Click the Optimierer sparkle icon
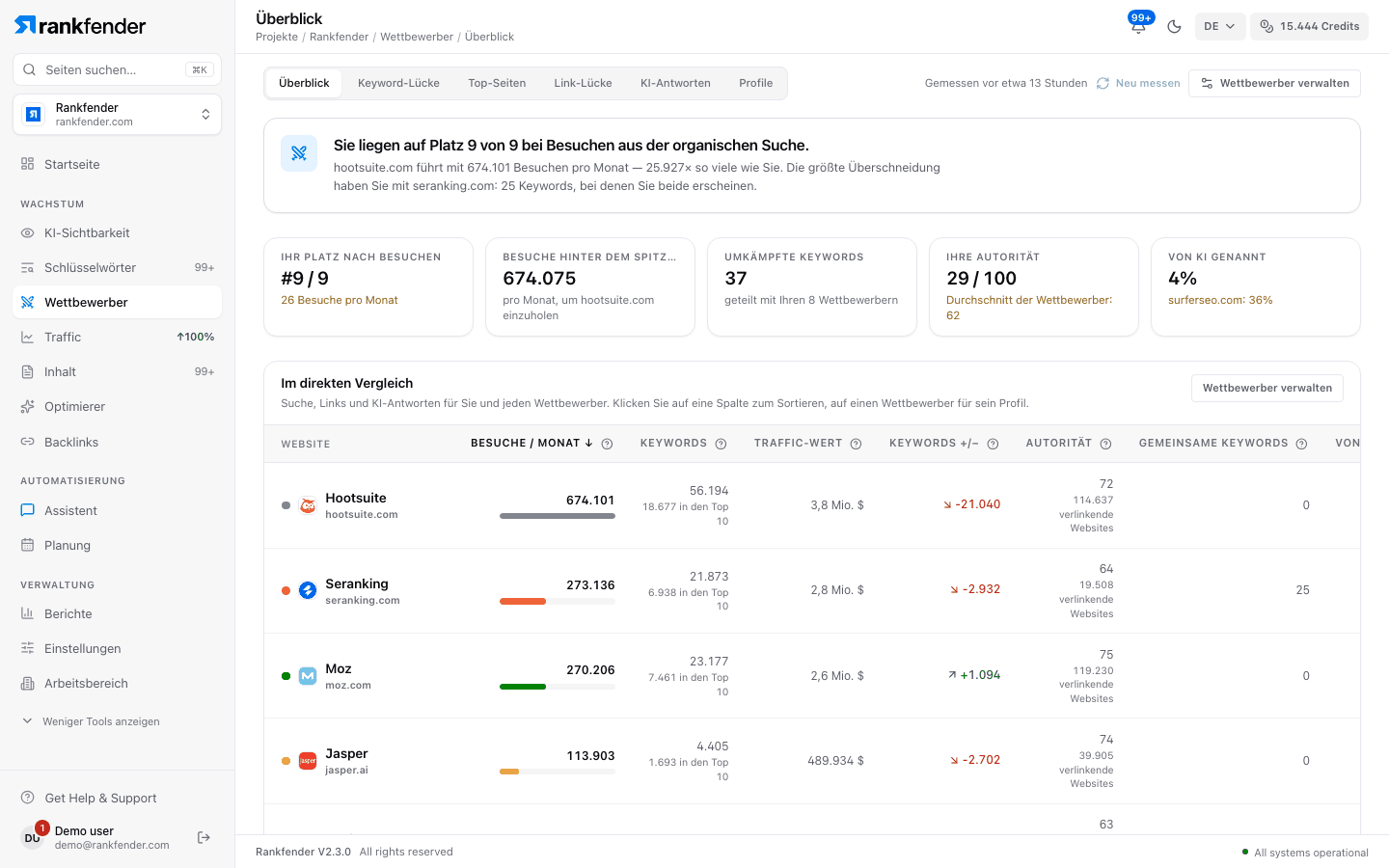Image resolution: width=1389 pixels, height=868 pixels. pos(27,406)
